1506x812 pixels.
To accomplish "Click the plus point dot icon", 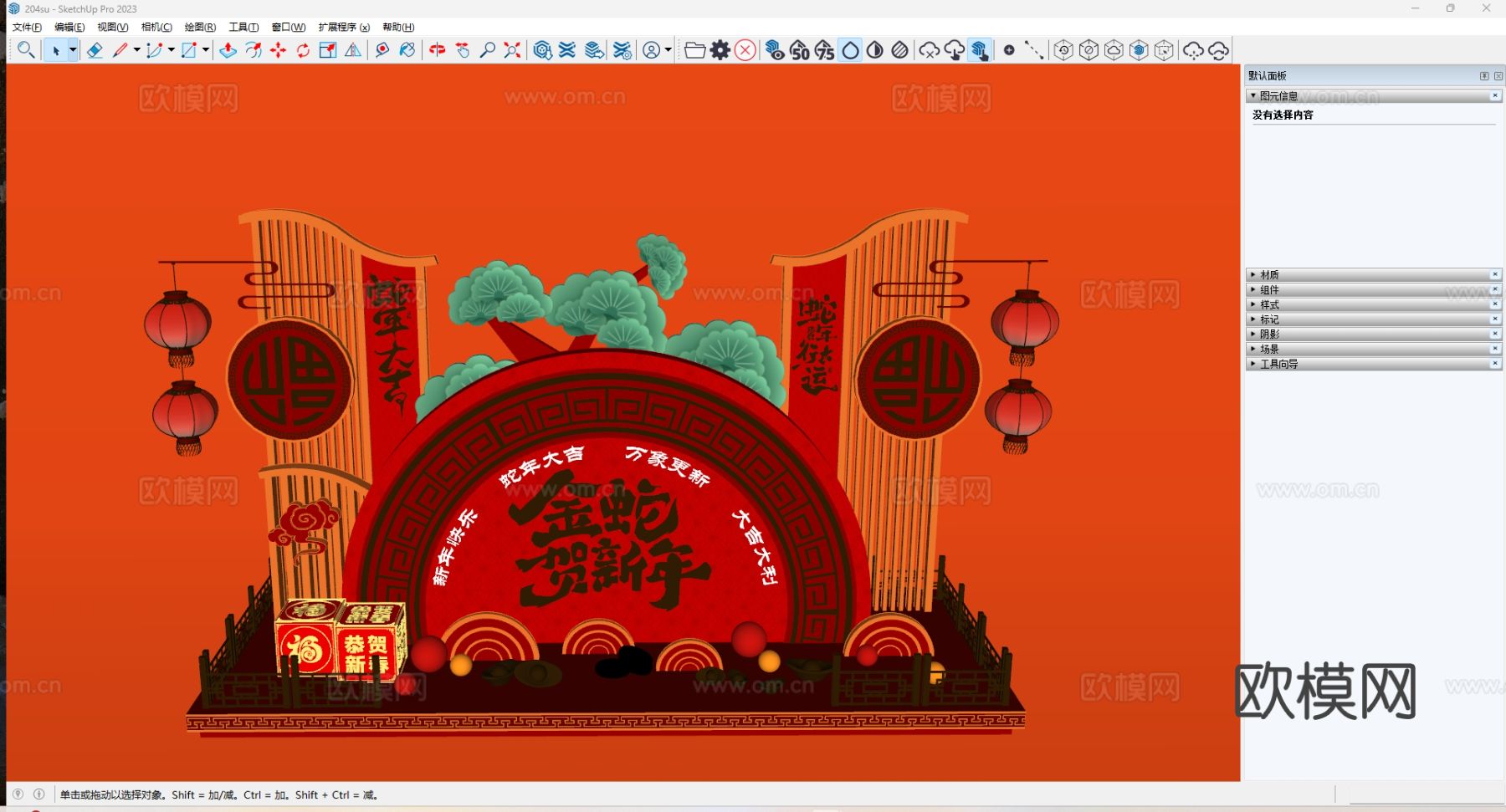I will pyautogui.click(x=1009, y=50).
